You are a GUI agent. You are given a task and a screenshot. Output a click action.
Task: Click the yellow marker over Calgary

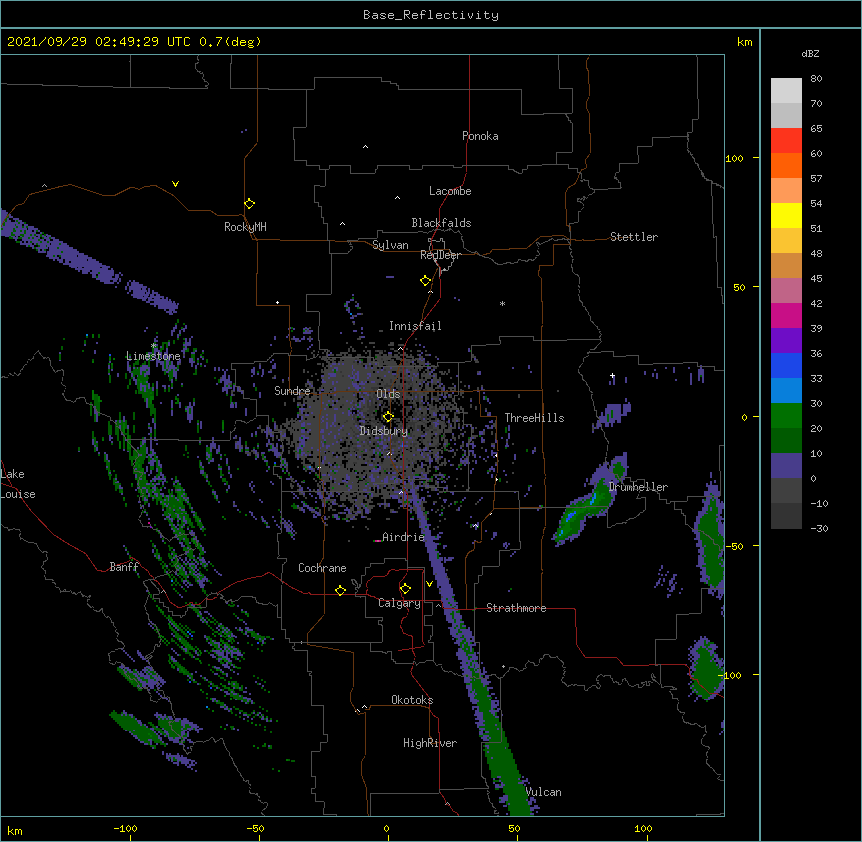point(405,589)
